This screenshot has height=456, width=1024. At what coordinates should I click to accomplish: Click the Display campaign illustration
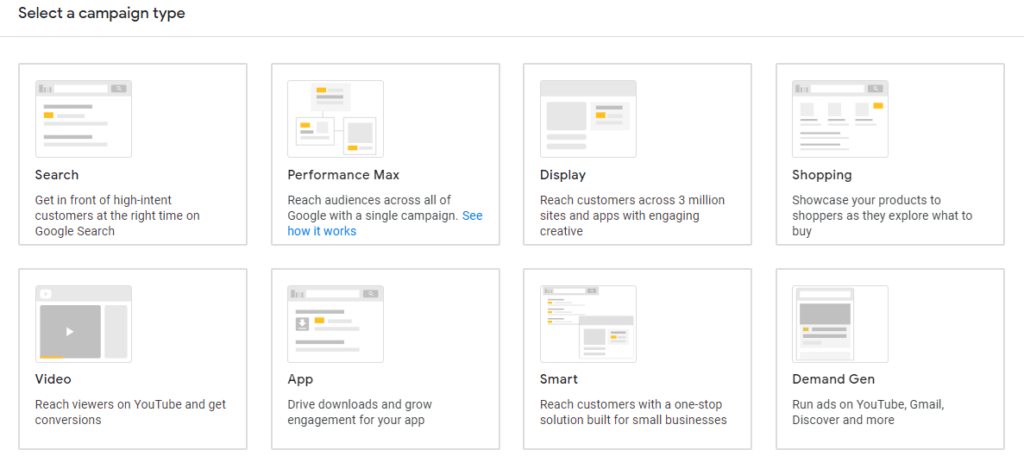[588, 119]
